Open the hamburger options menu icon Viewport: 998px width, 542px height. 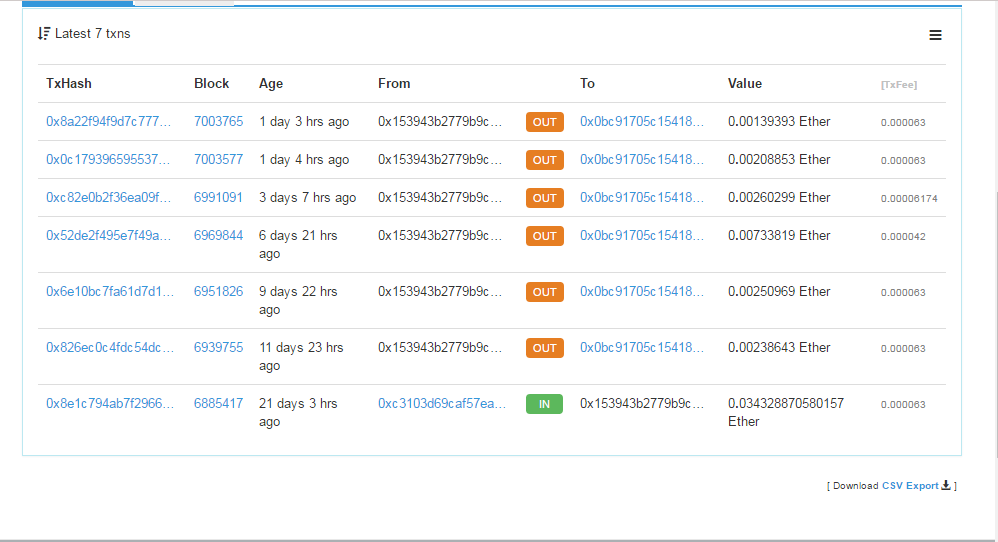pyautogui.click(x=935, y=35)
